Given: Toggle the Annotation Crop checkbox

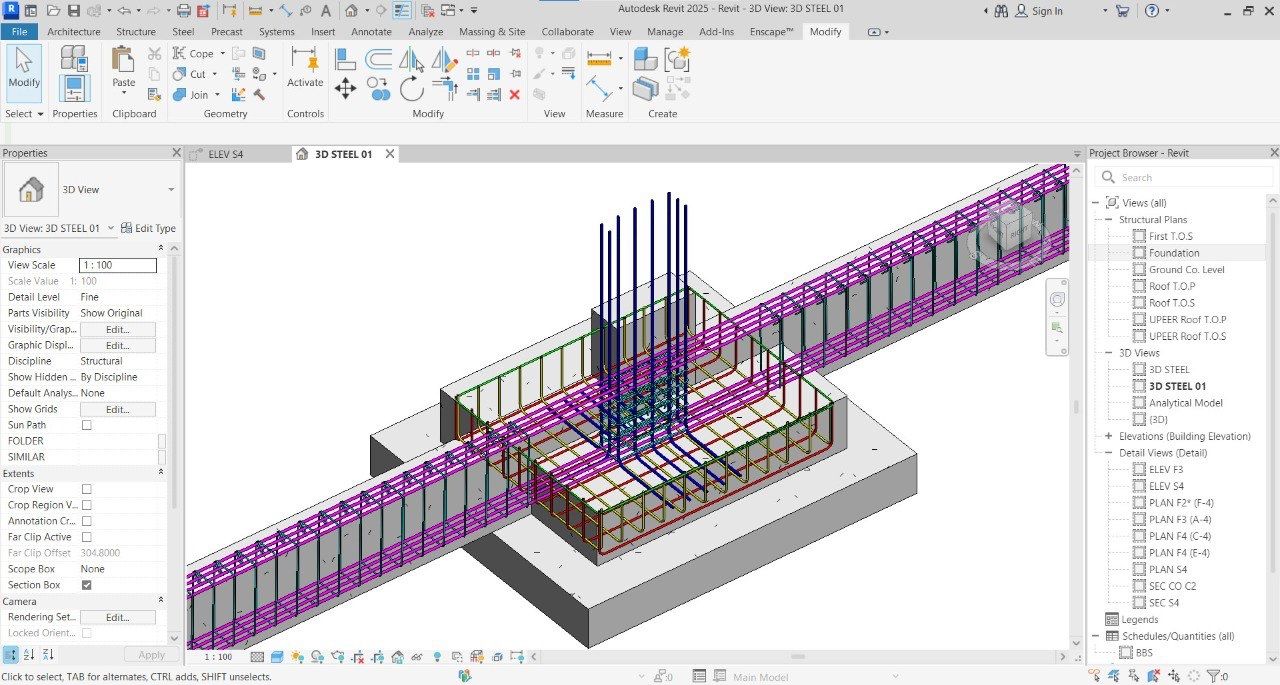Looking at the screenshot, I should [87, 521].
